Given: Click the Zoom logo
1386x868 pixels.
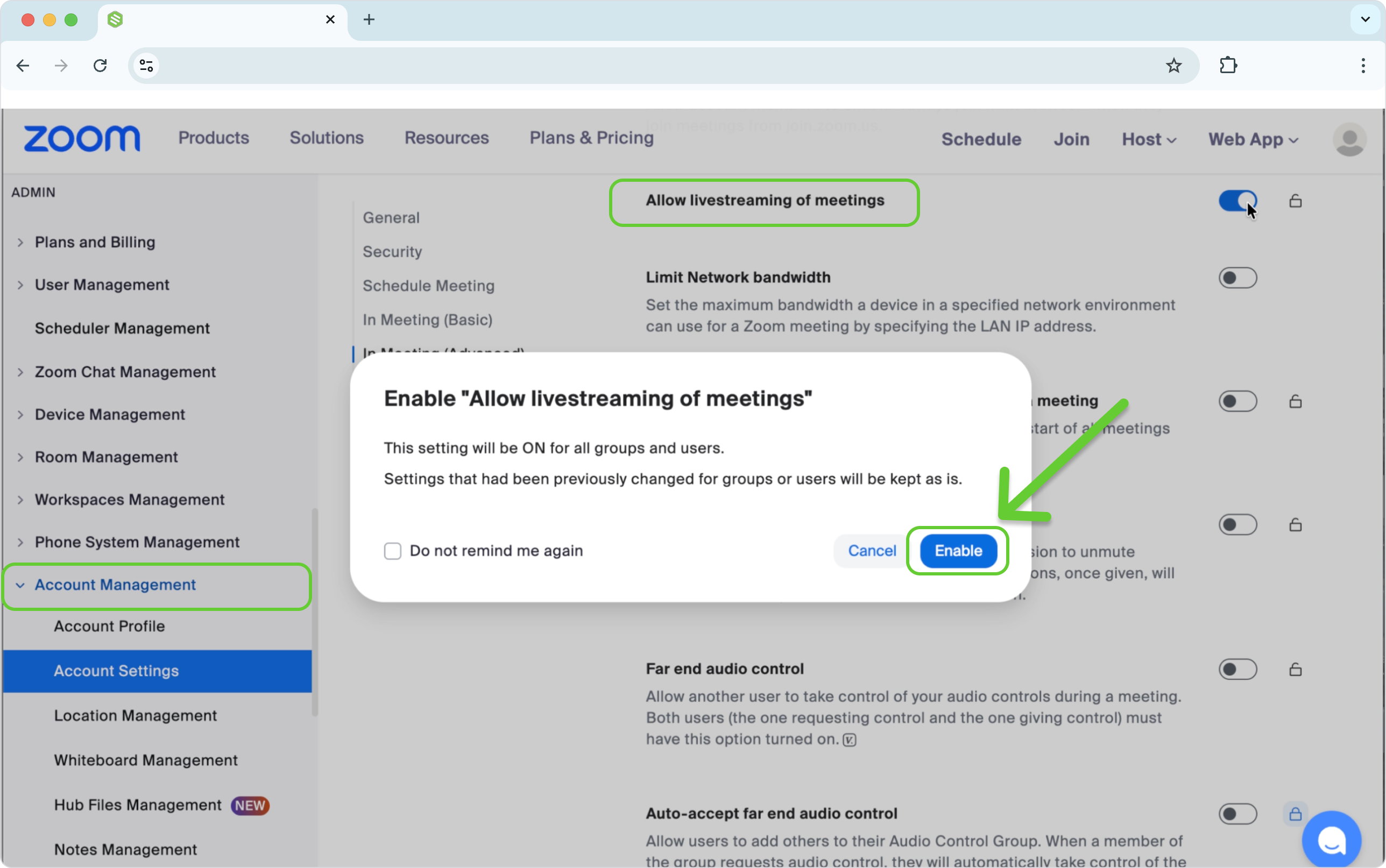Looking at the screenshot, I should coord(82,139).
